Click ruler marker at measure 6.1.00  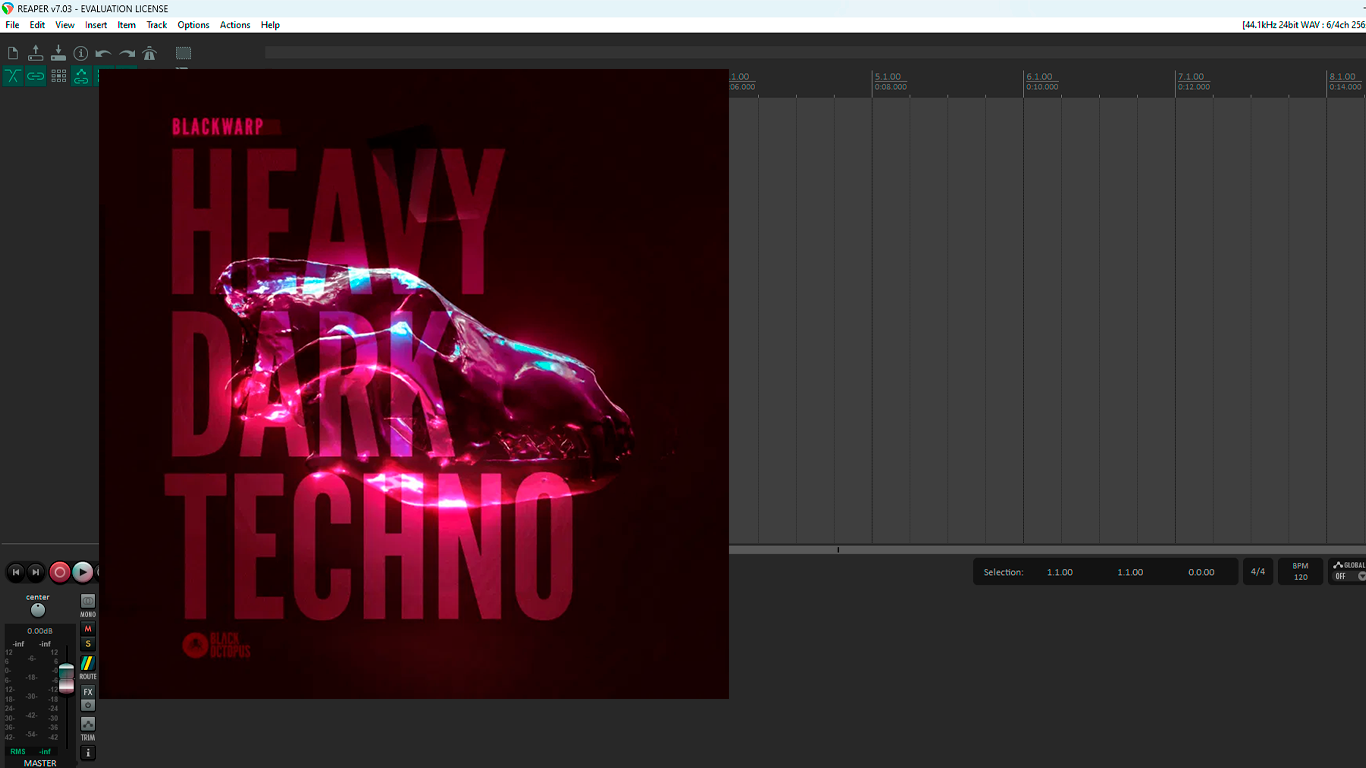click(x=1039, y=77)
